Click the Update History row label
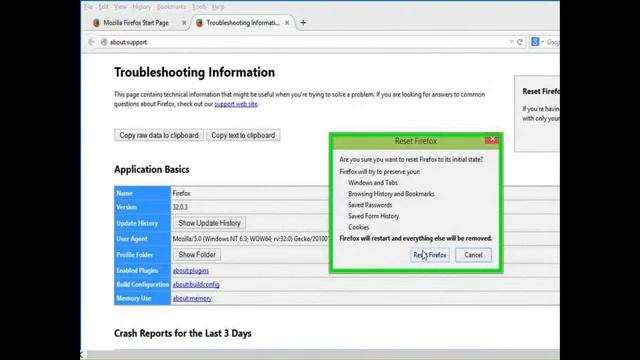The width and height of the screenshot is (640, 360). (x=137, y=223)
